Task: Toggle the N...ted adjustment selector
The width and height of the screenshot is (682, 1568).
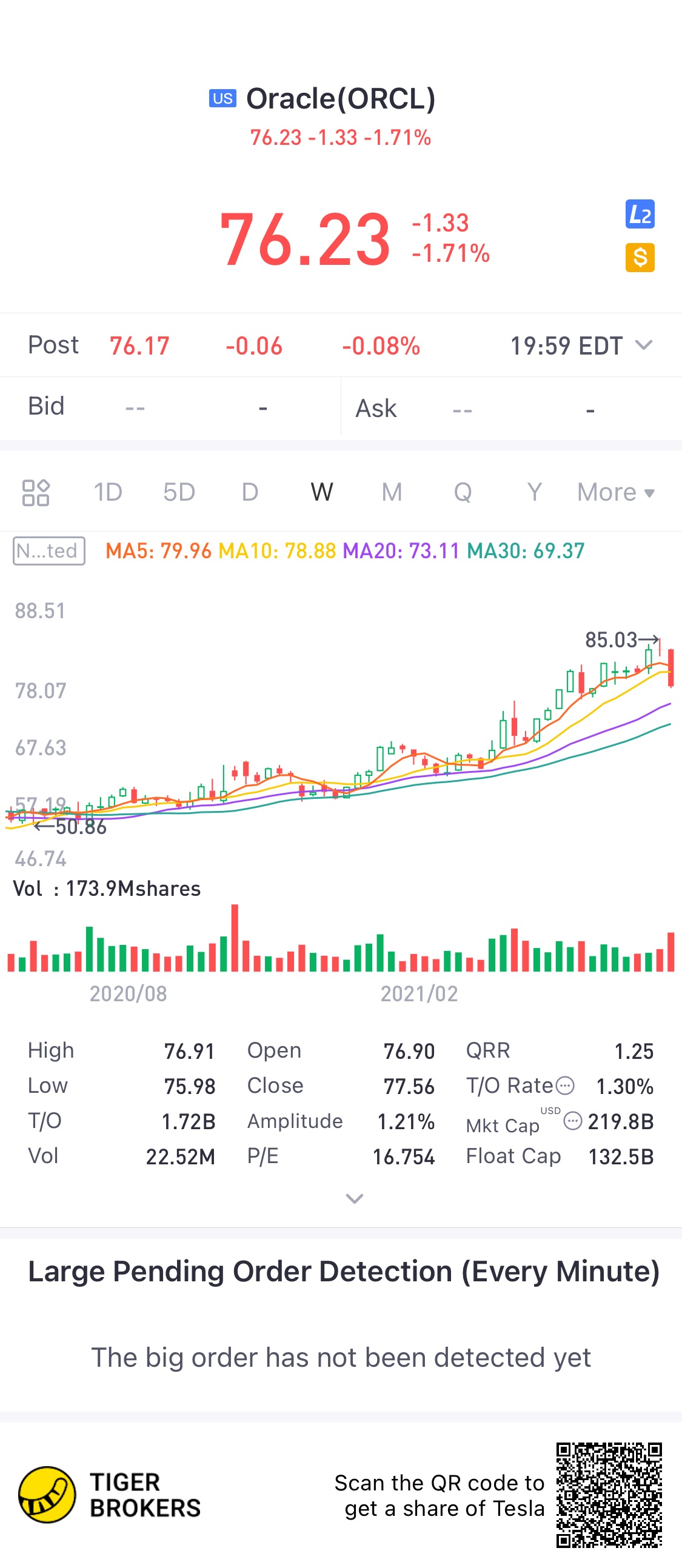Action: coord(48,551)
